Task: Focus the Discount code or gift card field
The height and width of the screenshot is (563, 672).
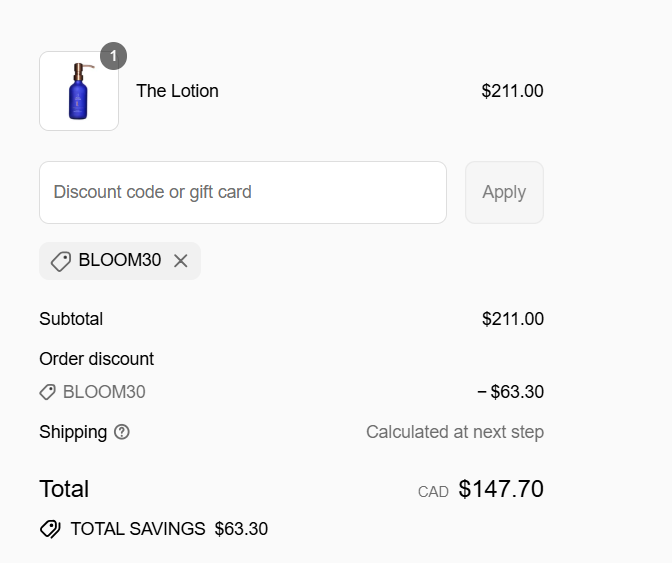Action: (x=243, y=192)
